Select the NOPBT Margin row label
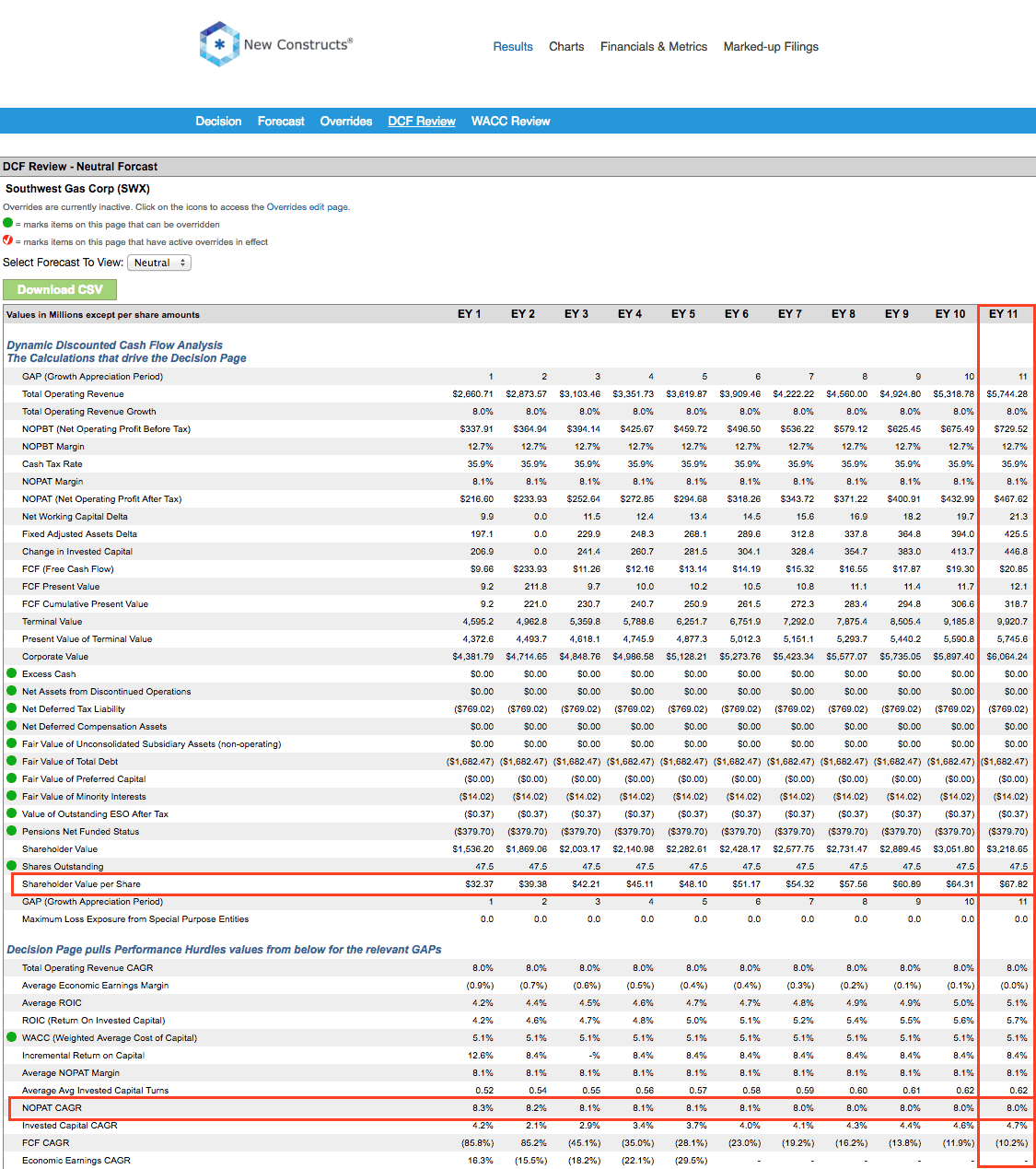 point(52,446)
